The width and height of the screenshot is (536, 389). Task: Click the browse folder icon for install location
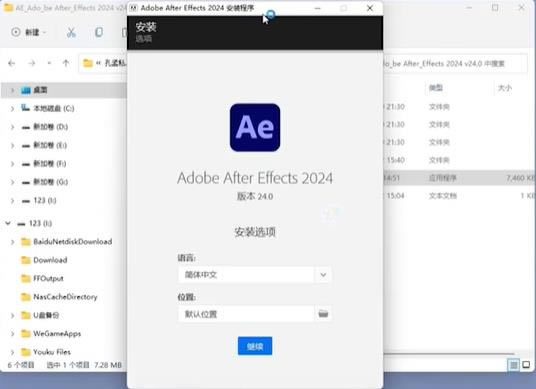click(x=323, y=314)
